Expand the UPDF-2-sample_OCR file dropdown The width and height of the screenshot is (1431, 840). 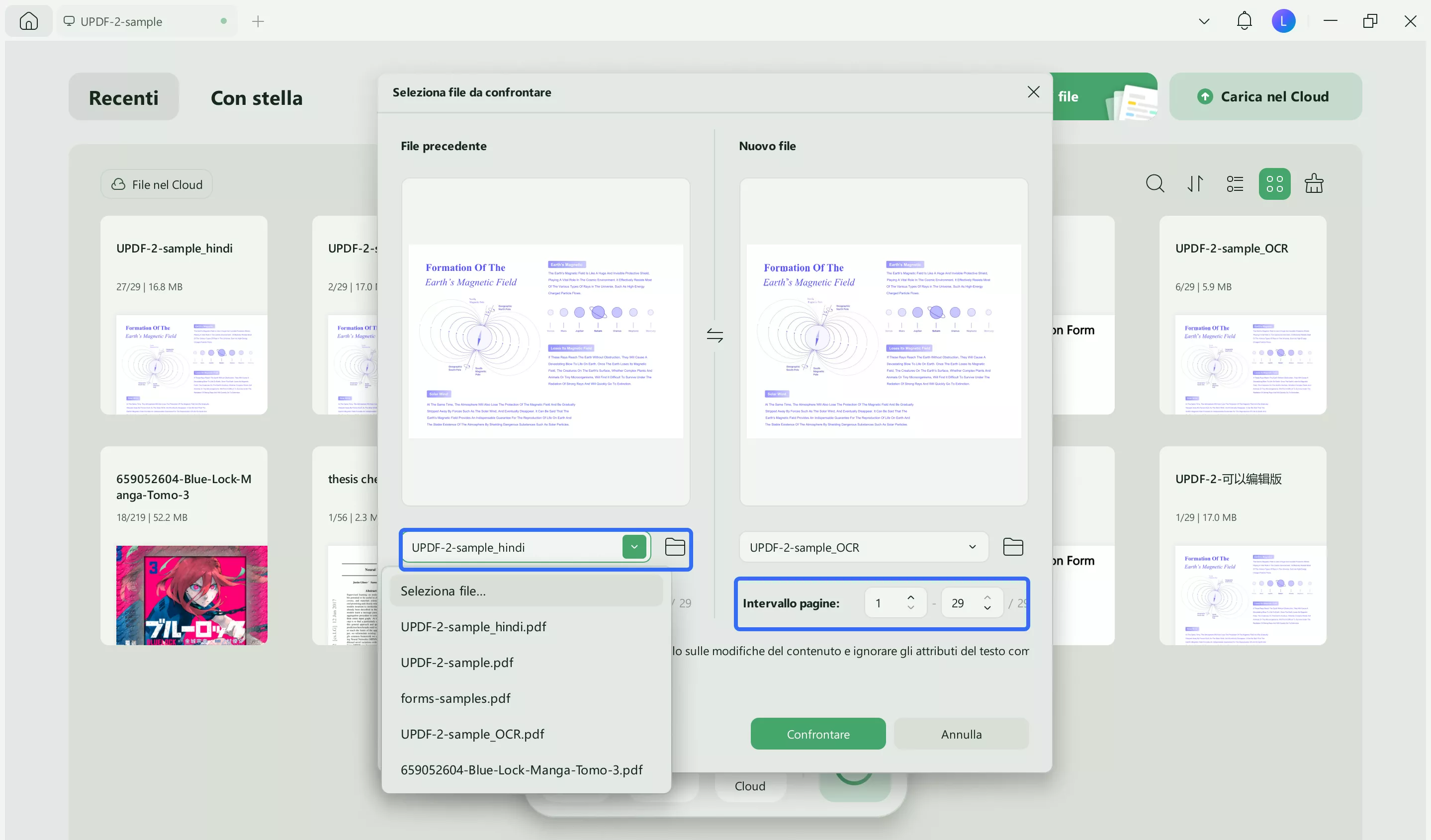point(972,547)
